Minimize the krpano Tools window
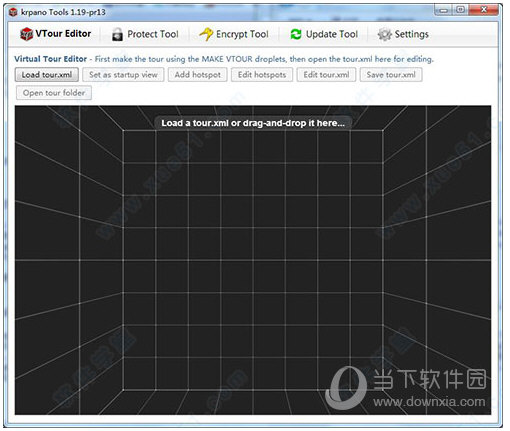The height and width of the screenshot is (431, 510). click(x=443, y=10)
